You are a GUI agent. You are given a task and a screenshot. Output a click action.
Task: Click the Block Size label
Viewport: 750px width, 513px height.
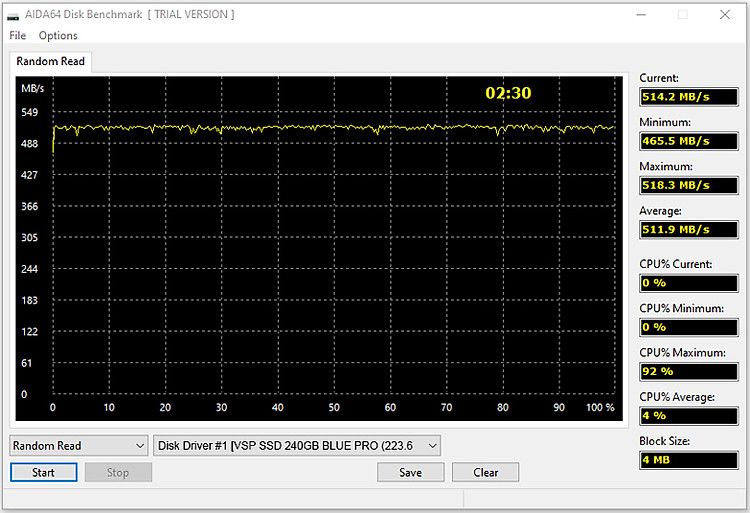pyautogui.click(x=664, y=441)
